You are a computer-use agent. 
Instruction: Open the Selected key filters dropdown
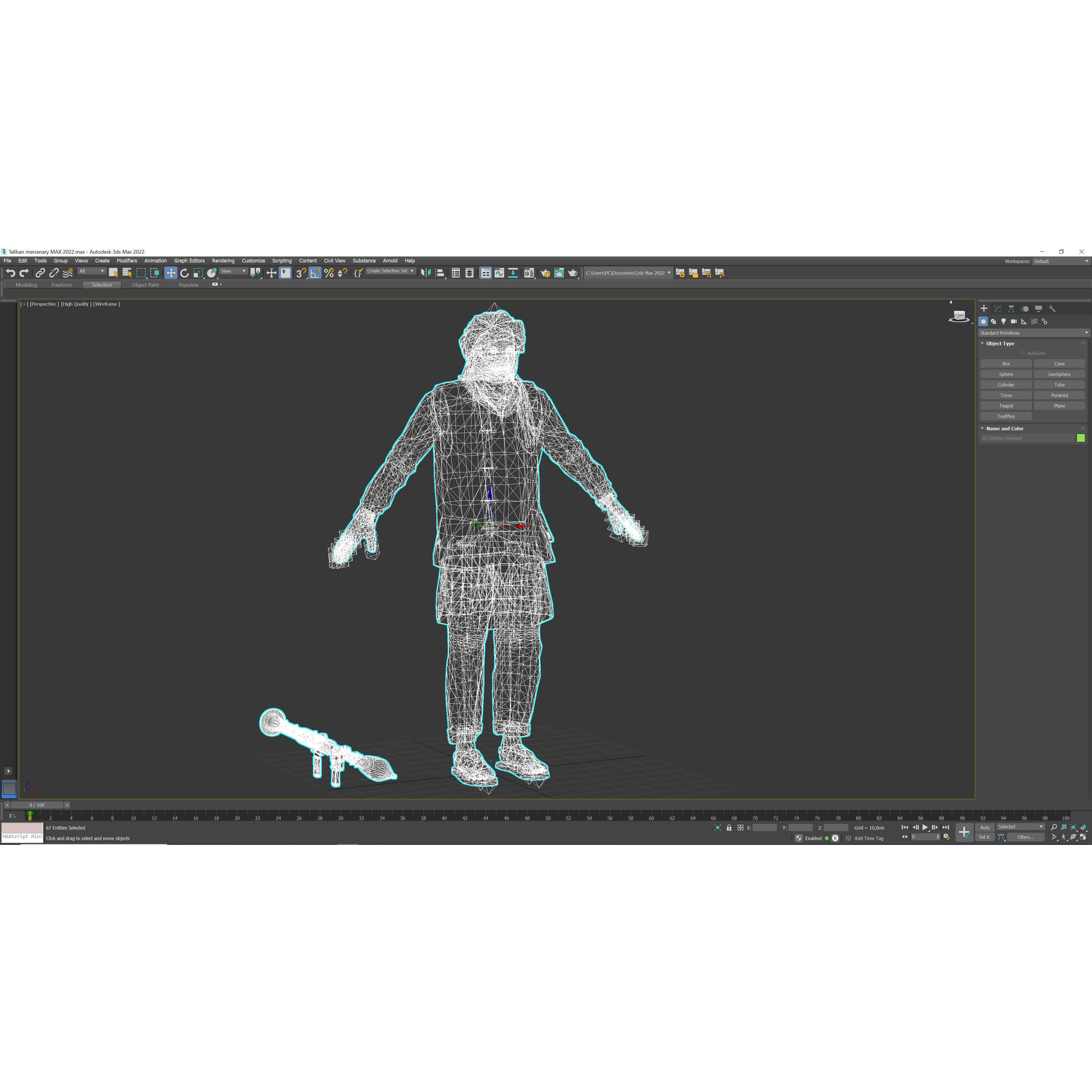[x=1041, y=827]
